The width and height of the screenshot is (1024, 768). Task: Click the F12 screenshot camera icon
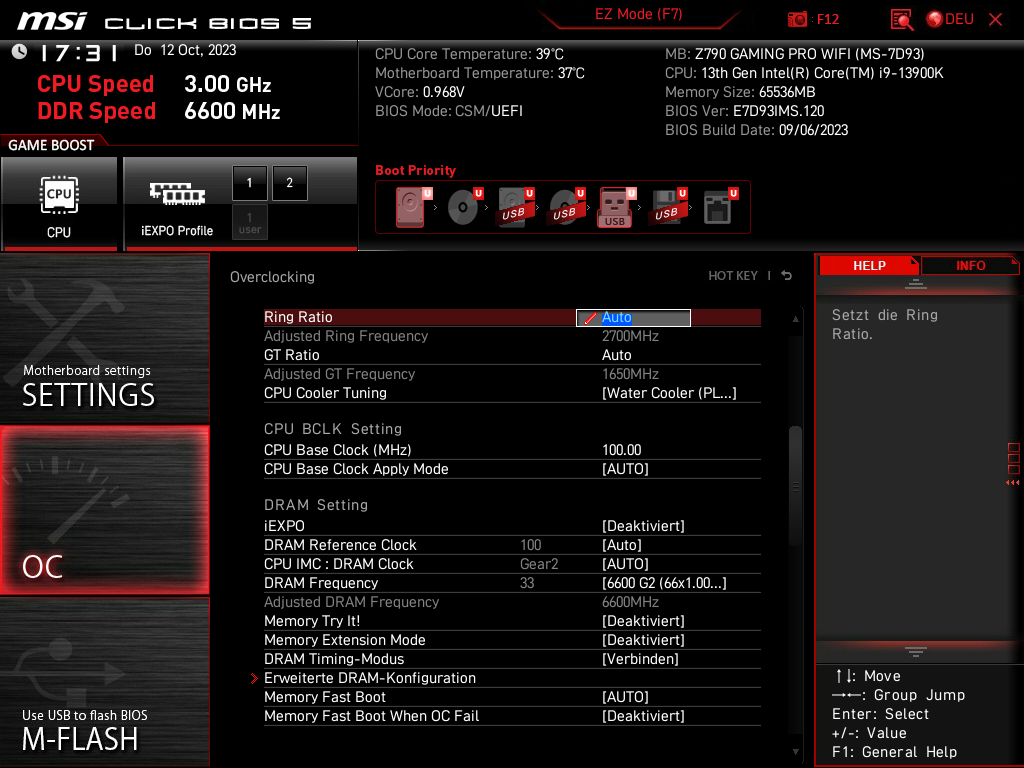pyautogui.click(x=798, y=19)
